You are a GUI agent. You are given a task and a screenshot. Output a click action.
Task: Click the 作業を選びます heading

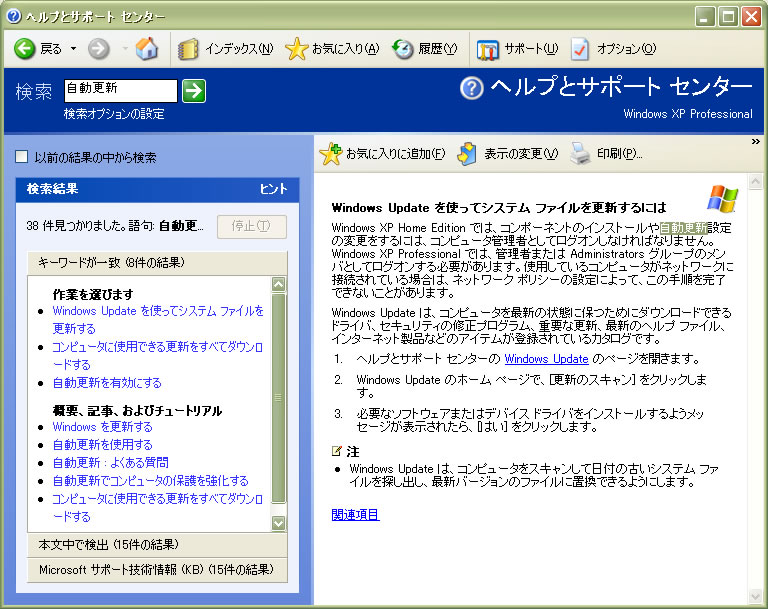pos(93,294)
